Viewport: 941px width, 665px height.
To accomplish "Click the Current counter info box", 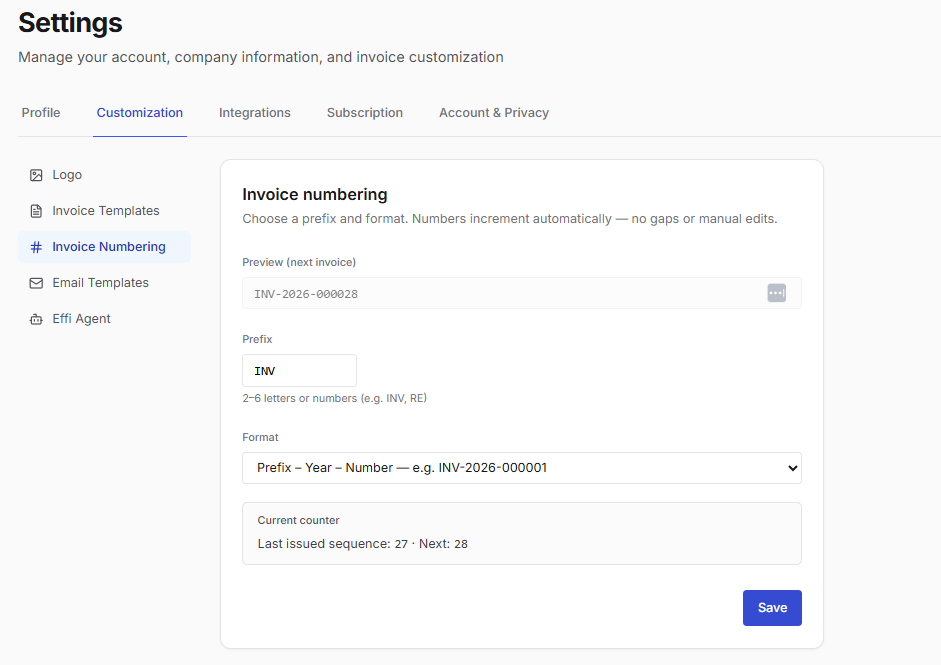I will pos(522,534).
